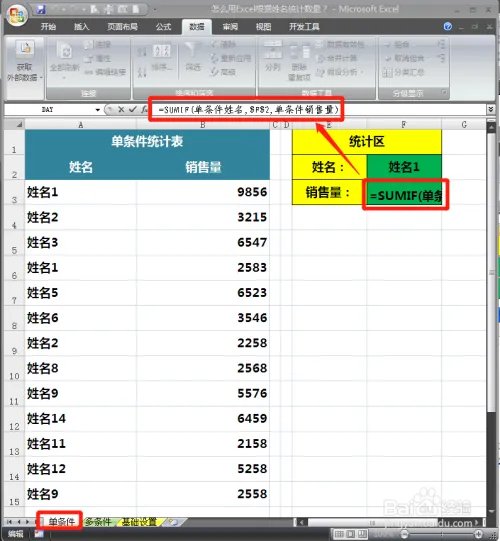Cancel formula entry with the X icon
This screenshot has width=500, height=541.
tap(121, 110)
